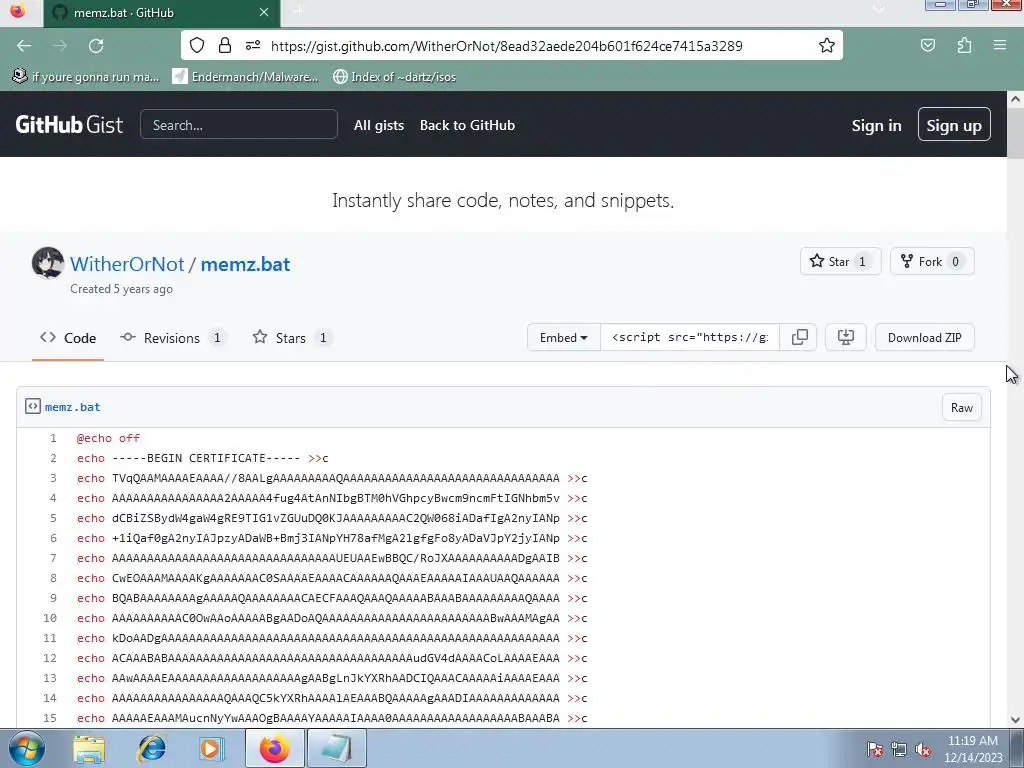The height and width of the screenshot is (768, 1024).
Task: Select the embed script source field
Action: click(690, 337)
